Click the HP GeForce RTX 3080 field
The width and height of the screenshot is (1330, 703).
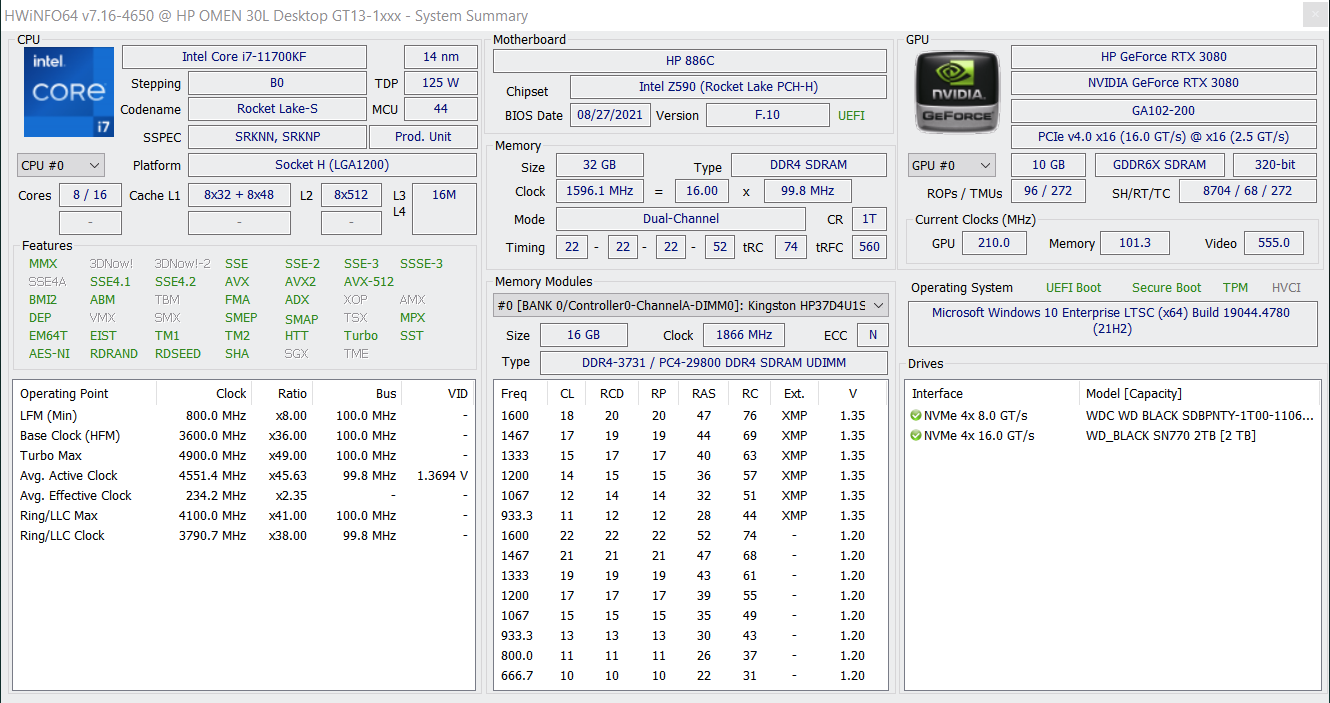click(x=1164, y=57)
